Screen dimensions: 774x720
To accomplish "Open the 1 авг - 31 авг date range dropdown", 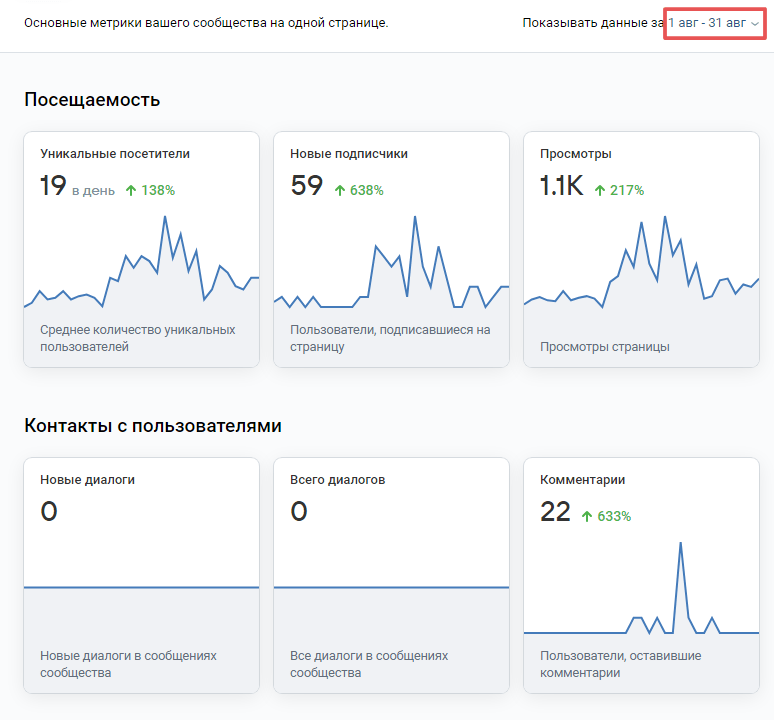I will pos(714,23).
